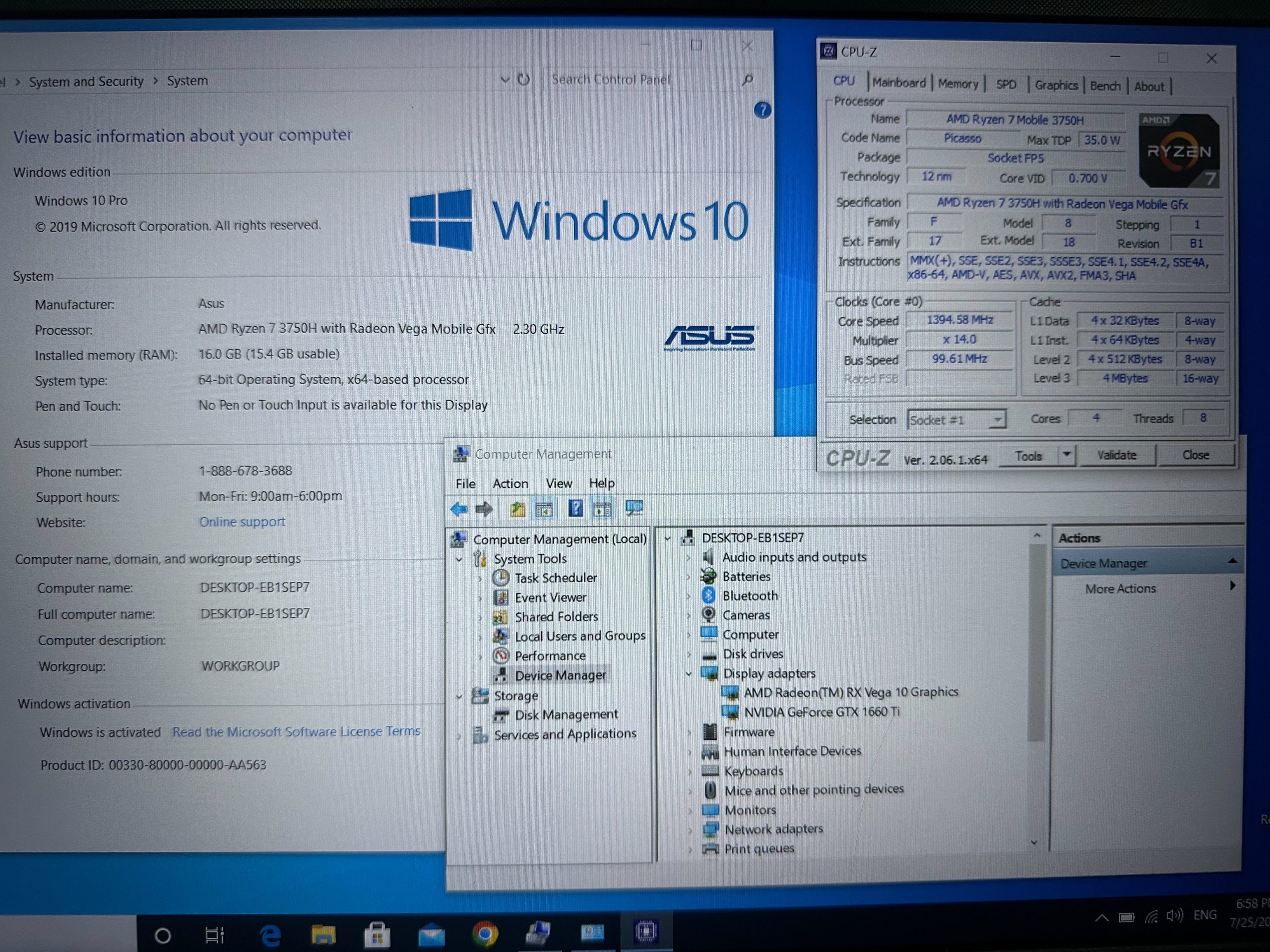Click Scan for hardware changes monitor icon

pos(635,508)
